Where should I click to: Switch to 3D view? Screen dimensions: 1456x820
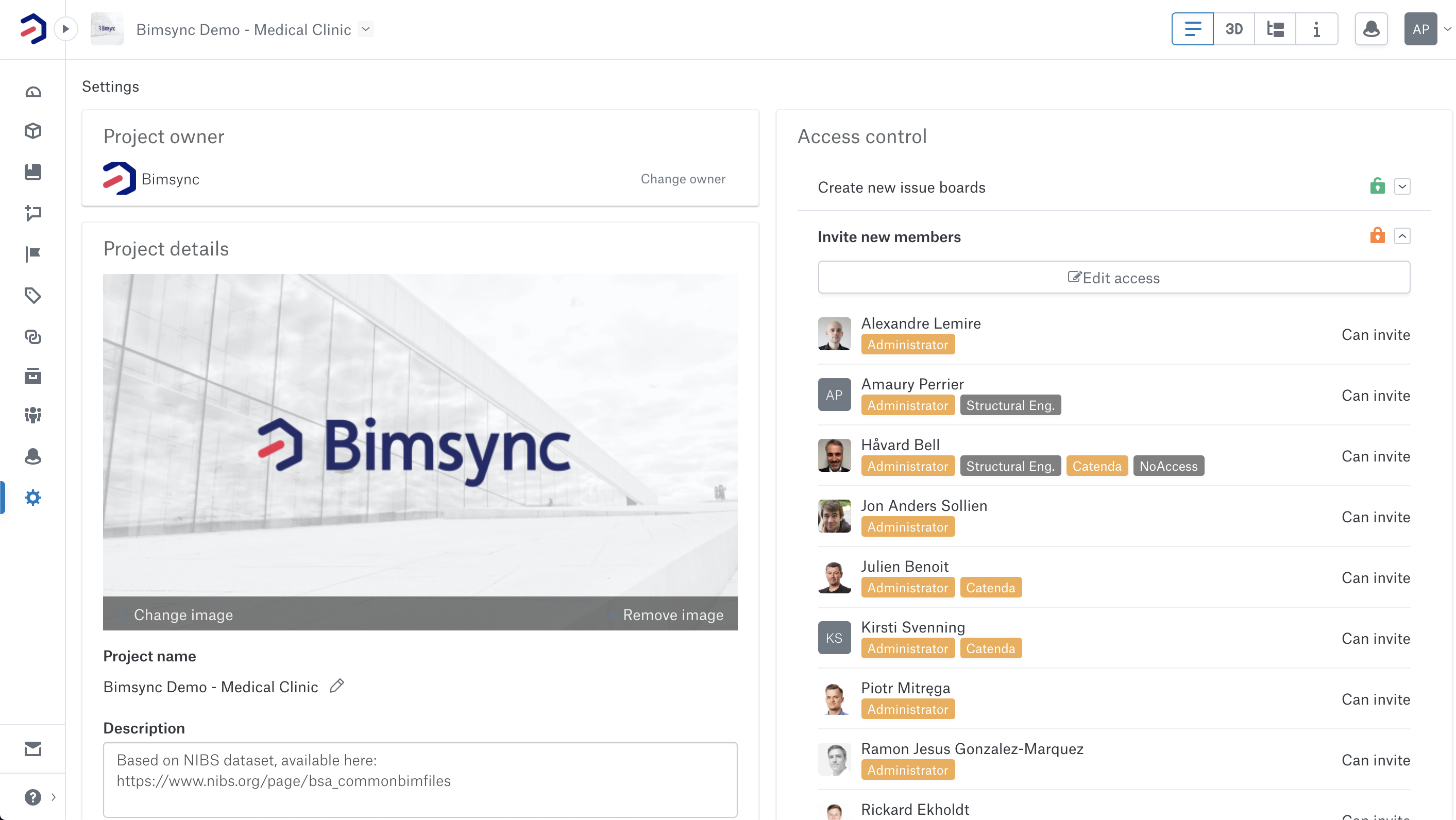1234,29
